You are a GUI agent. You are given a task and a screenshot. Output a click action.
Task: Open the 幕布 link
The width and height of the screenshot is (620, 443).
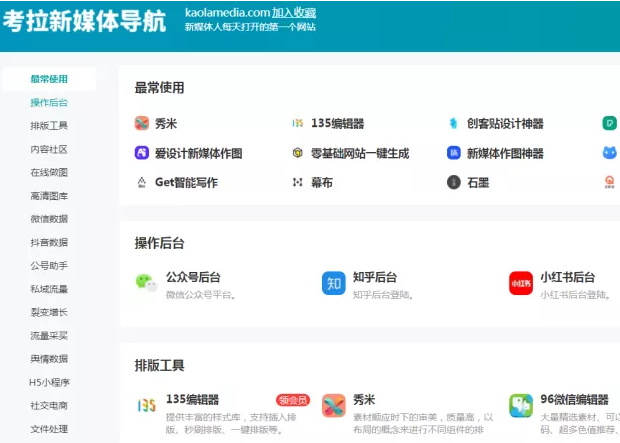321,182
